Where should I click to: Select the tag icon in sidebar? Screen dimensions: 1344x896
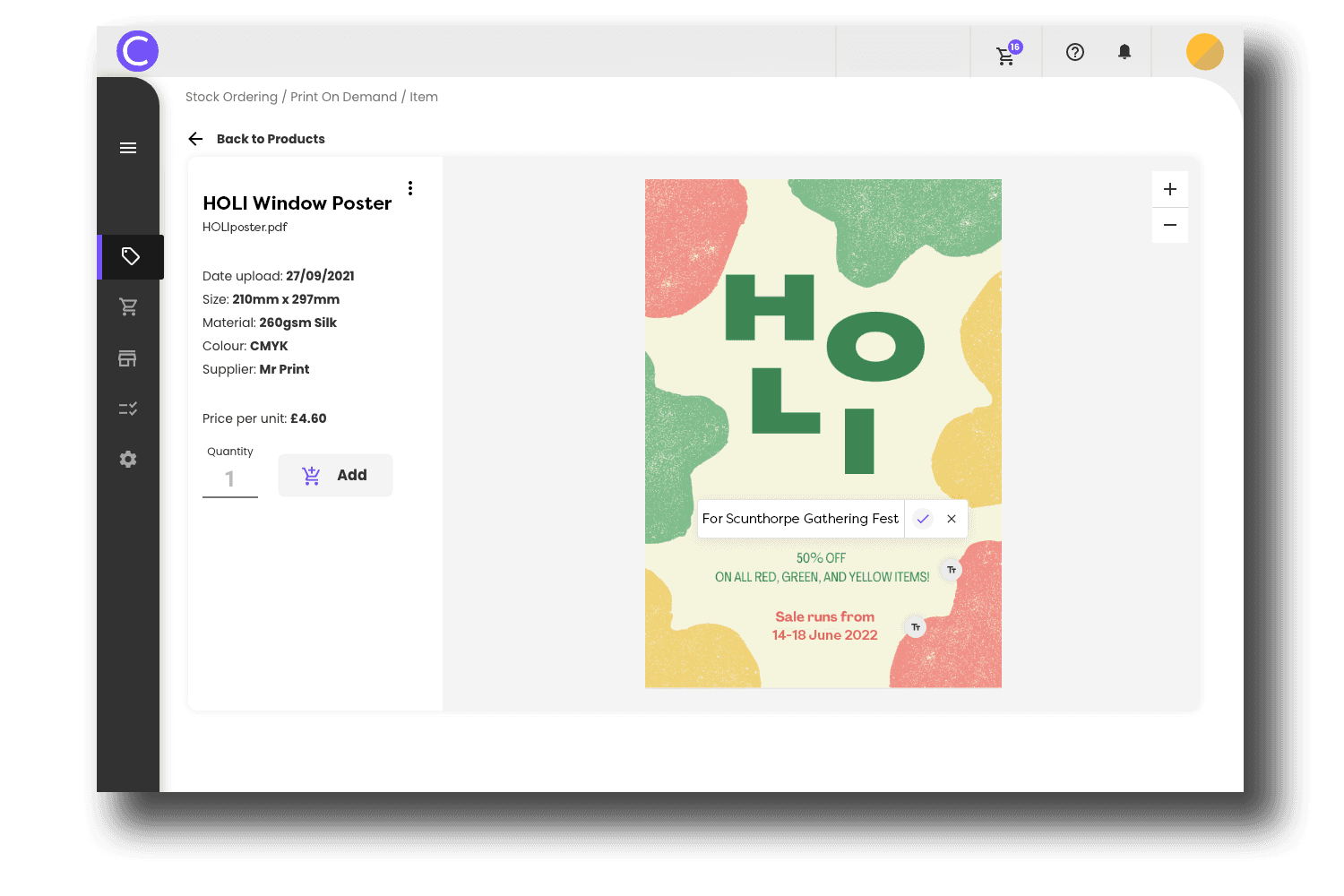pos(130,257)
